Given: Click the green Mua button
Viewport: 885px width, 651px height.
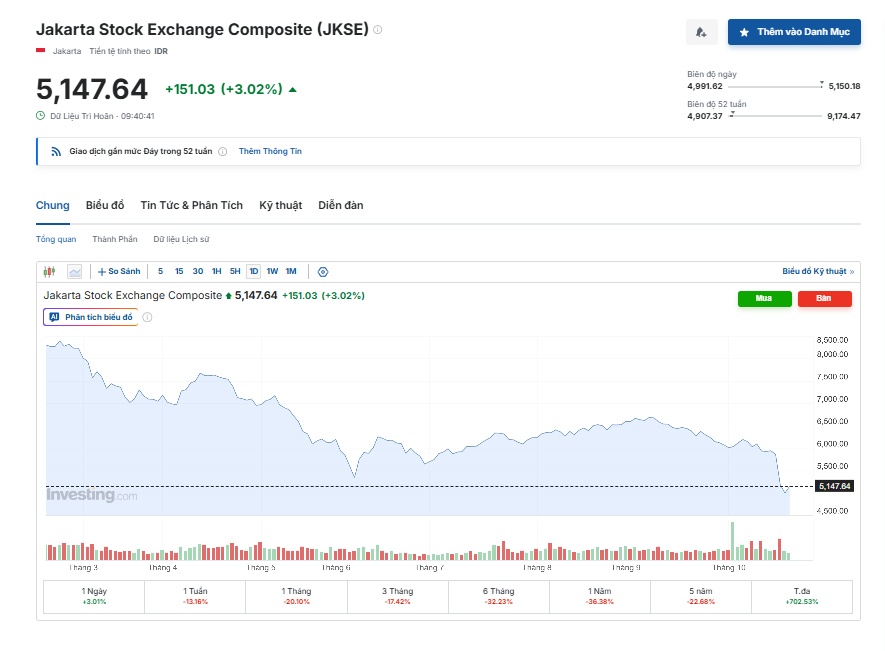Looking at the screenshot, I should point(764,299).
